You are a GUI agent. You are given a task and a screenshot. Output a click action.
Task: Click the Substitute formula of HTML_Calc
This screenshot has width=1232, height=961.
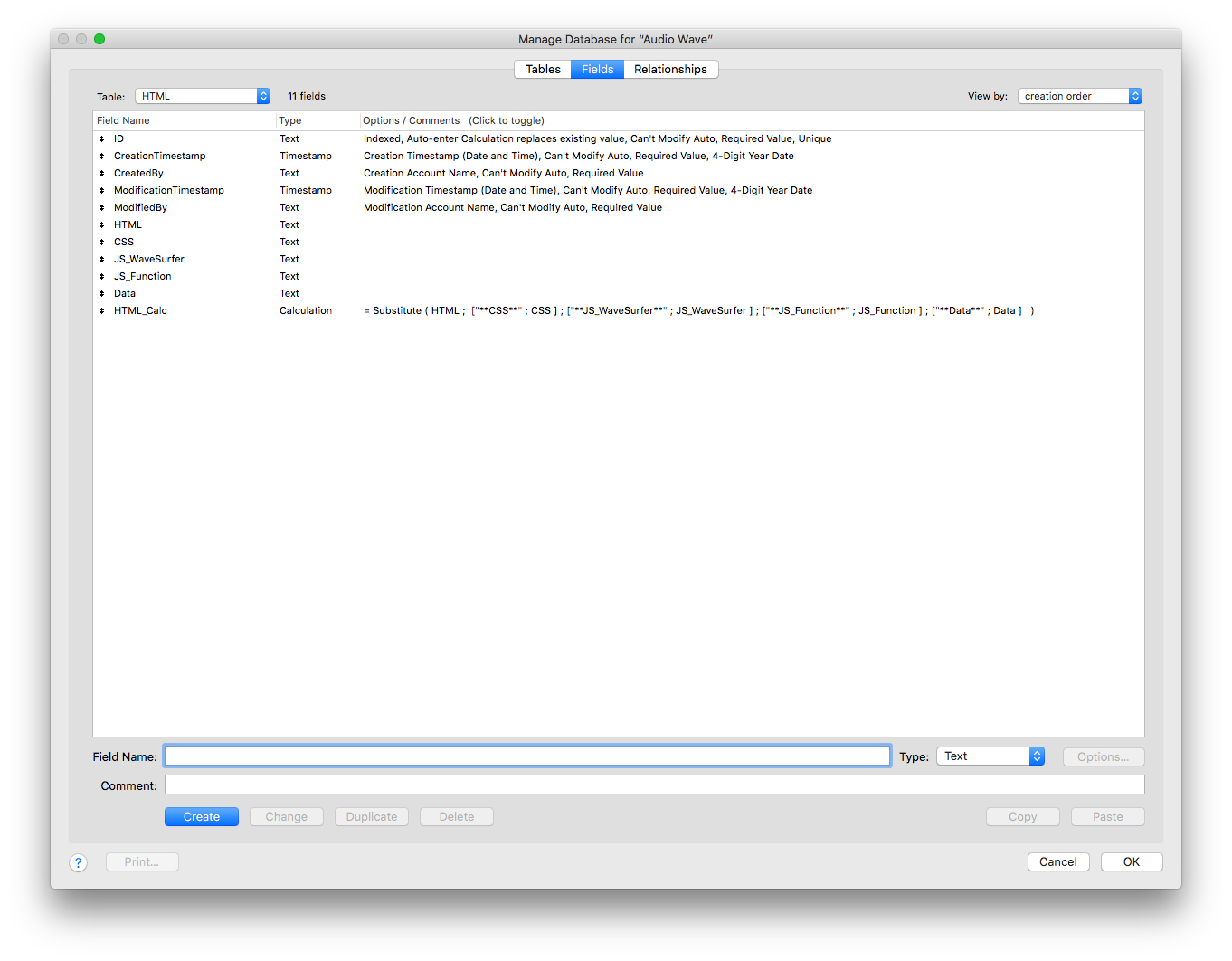[x=698, y=310]
